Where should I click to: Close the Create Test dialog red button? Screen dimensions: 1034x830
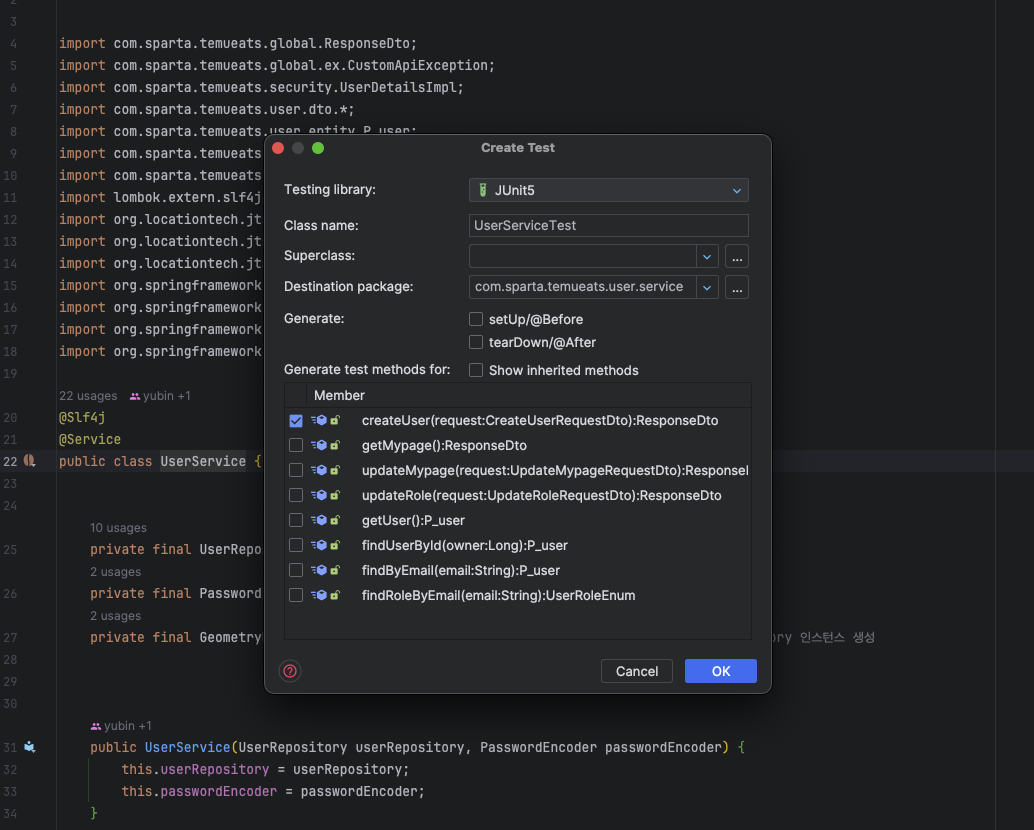[x=278, y=148]
